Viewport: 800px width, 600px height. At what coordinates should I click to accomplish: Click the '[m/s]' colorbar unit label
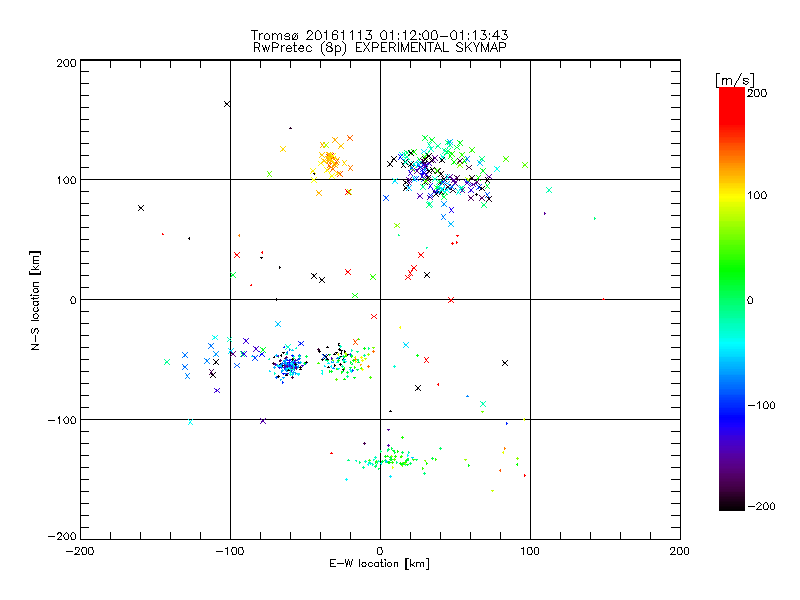[735, 80]
